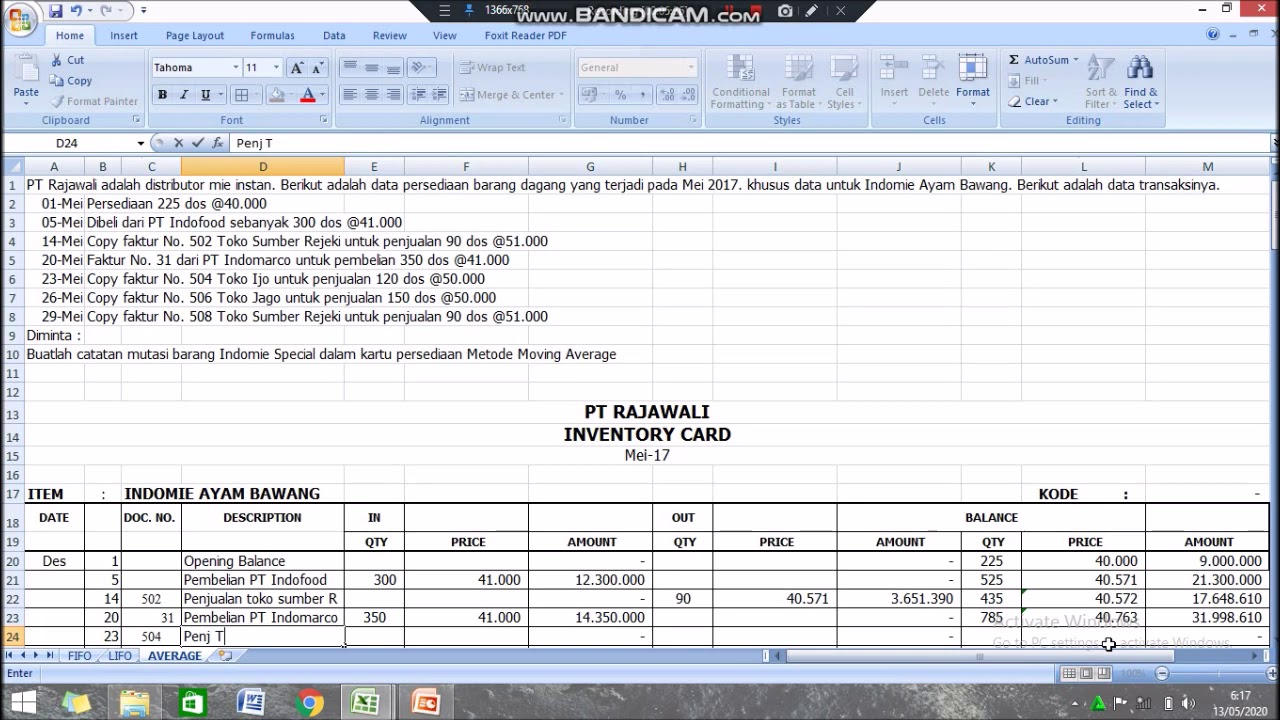Expand the Name Box dropdown arrow
Screen dimensions: 1280x720
(140, 143)
